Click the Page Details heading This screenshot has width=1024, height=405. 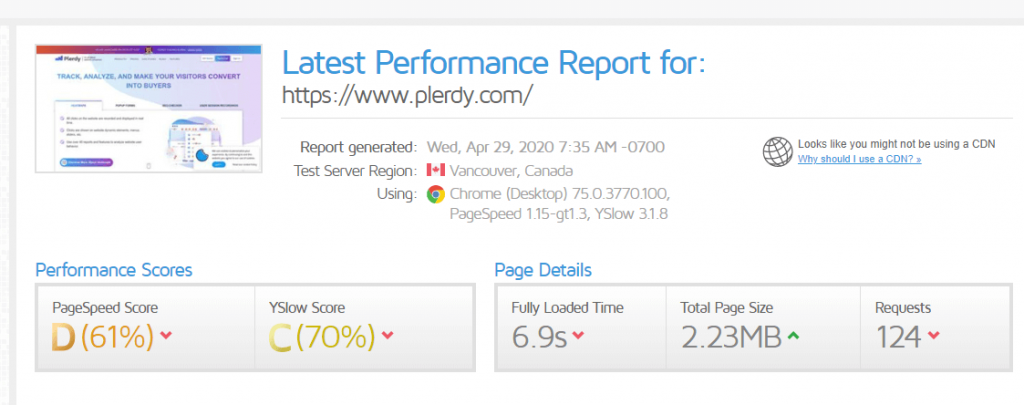pyautogui.click(x=543, y=270)
